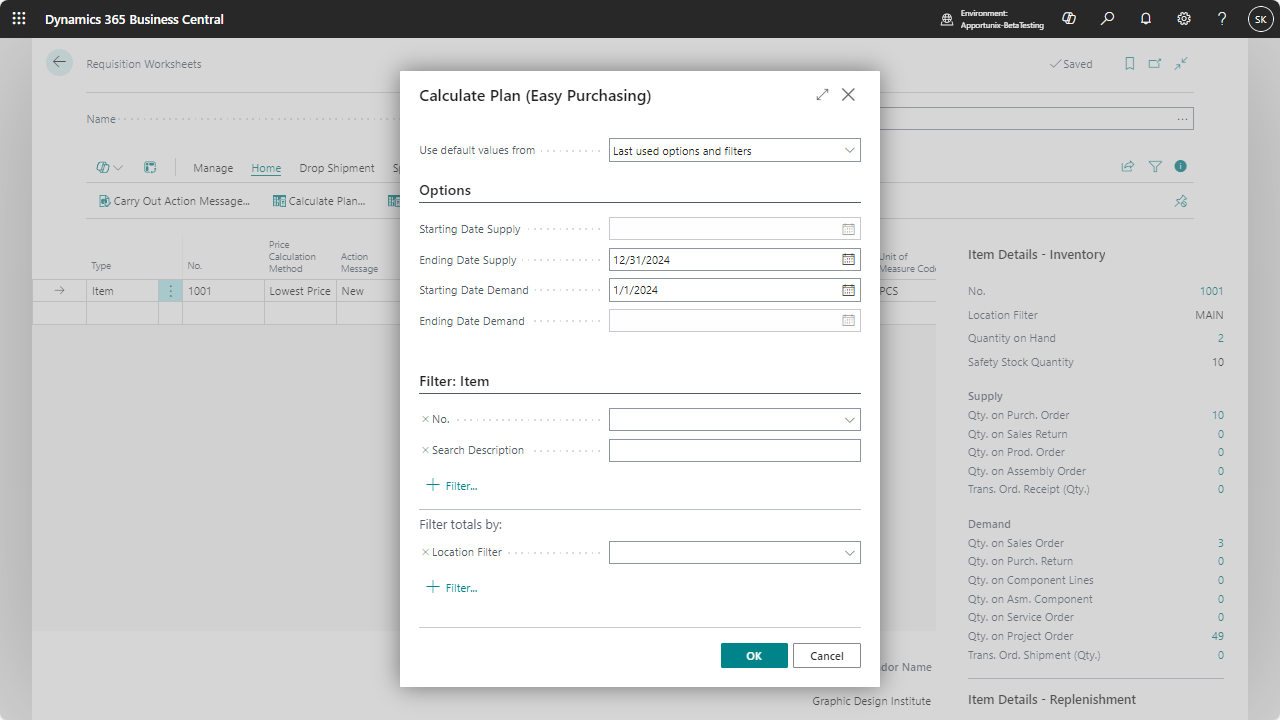Click the help question mark icon
This screenshot has width=1280, height=720.
coord(1222,19)
